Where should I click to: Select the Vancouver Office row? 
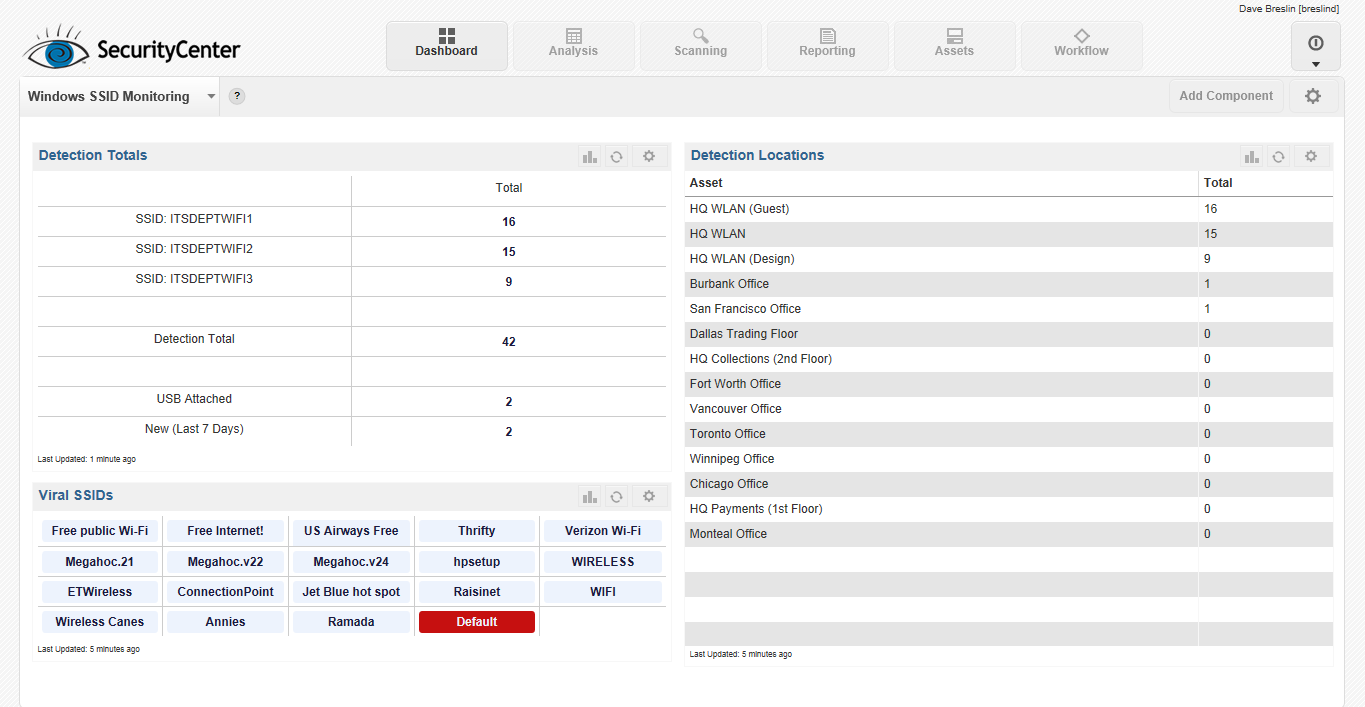1009,409
